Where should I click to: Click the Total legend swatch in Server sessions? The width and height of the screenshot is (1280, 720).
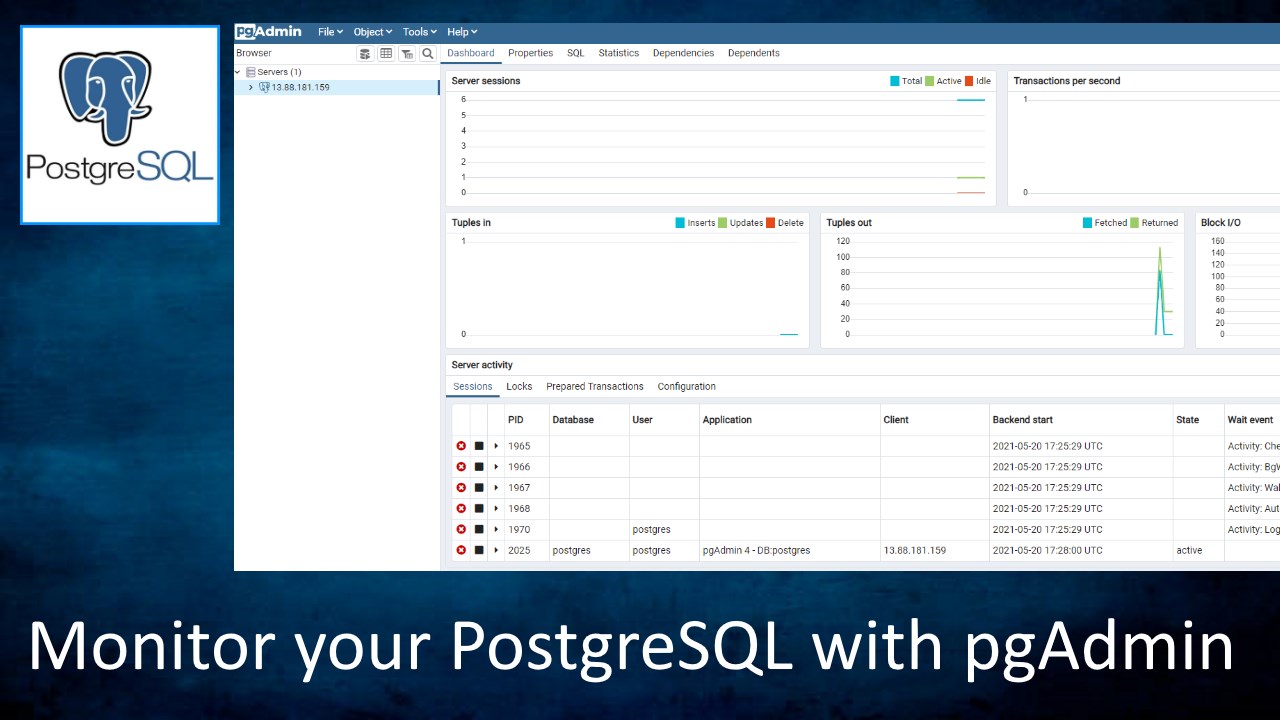(x=895, y=81)
